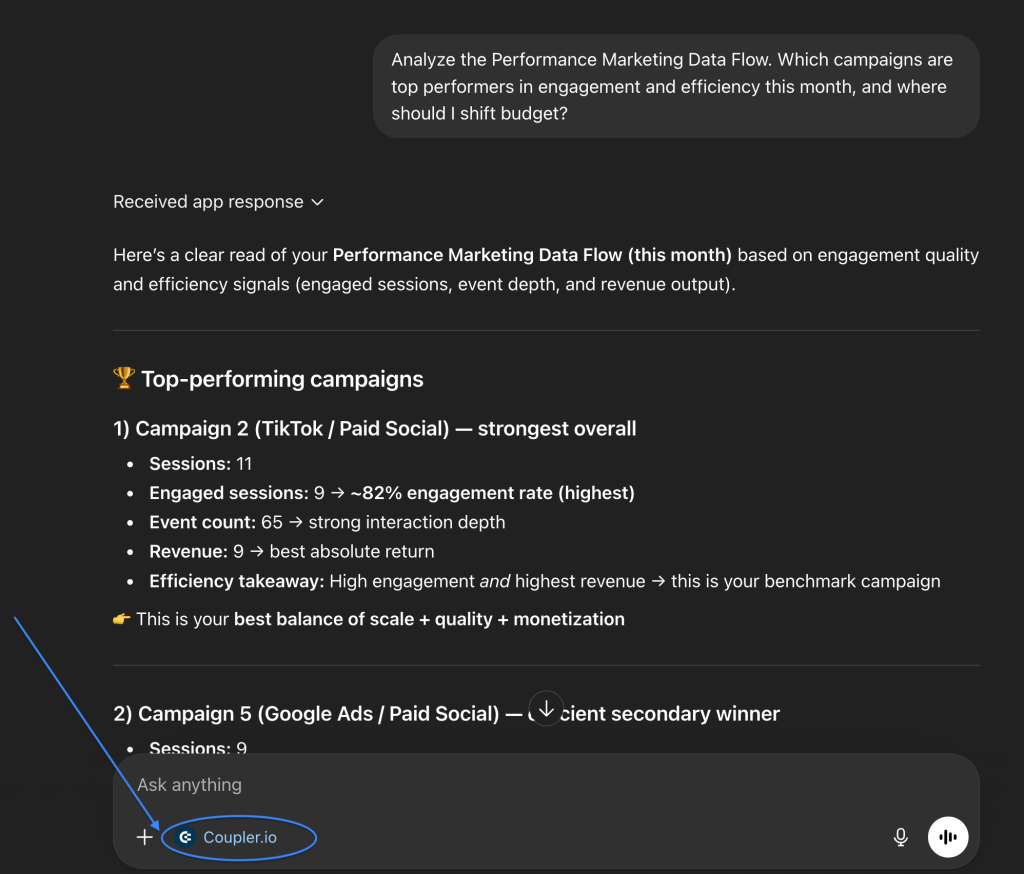Start voice mode with the waveform button
This screenshot has width=1024, height=874.
(948, 837)
